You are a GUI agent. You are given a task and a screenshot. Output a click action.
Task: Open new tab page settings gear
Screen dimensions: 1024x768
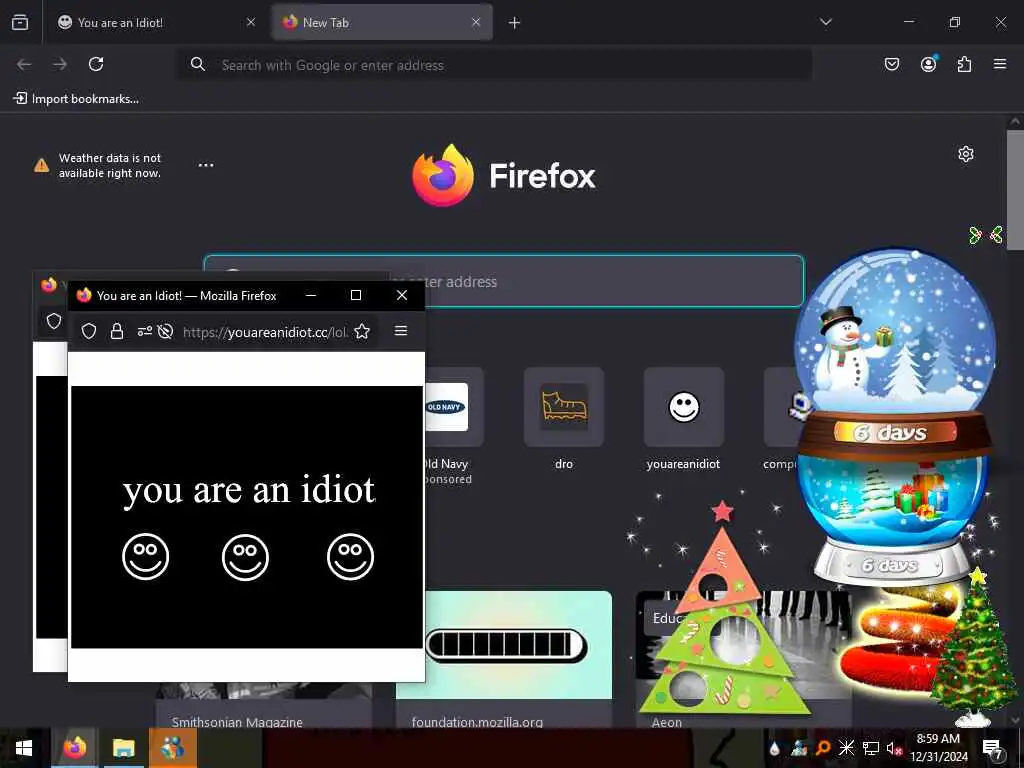tap(966, 154)
